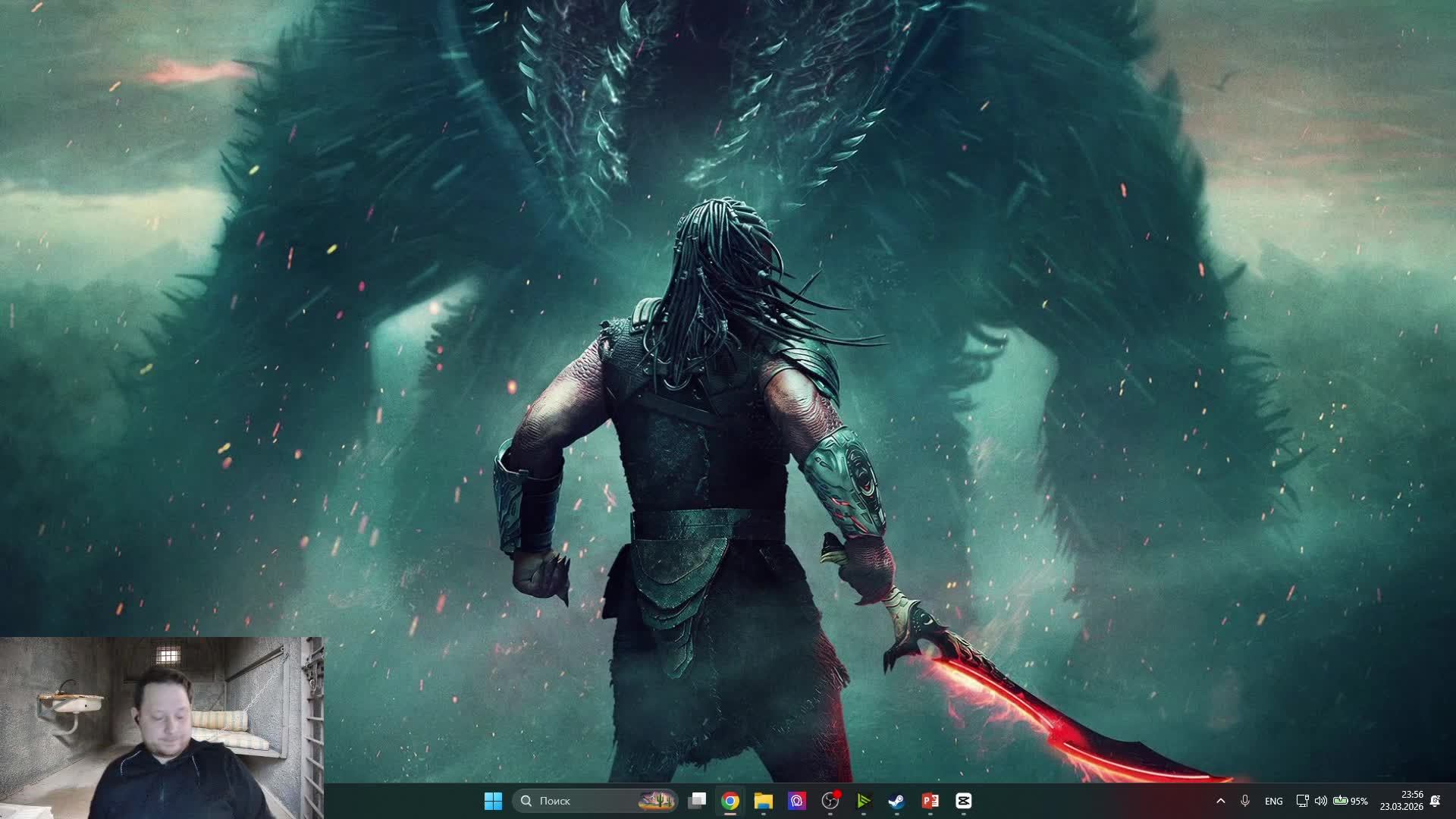1456x819 pixels.
Task: Open the wired network status icon
Action: coord(1302,801)
